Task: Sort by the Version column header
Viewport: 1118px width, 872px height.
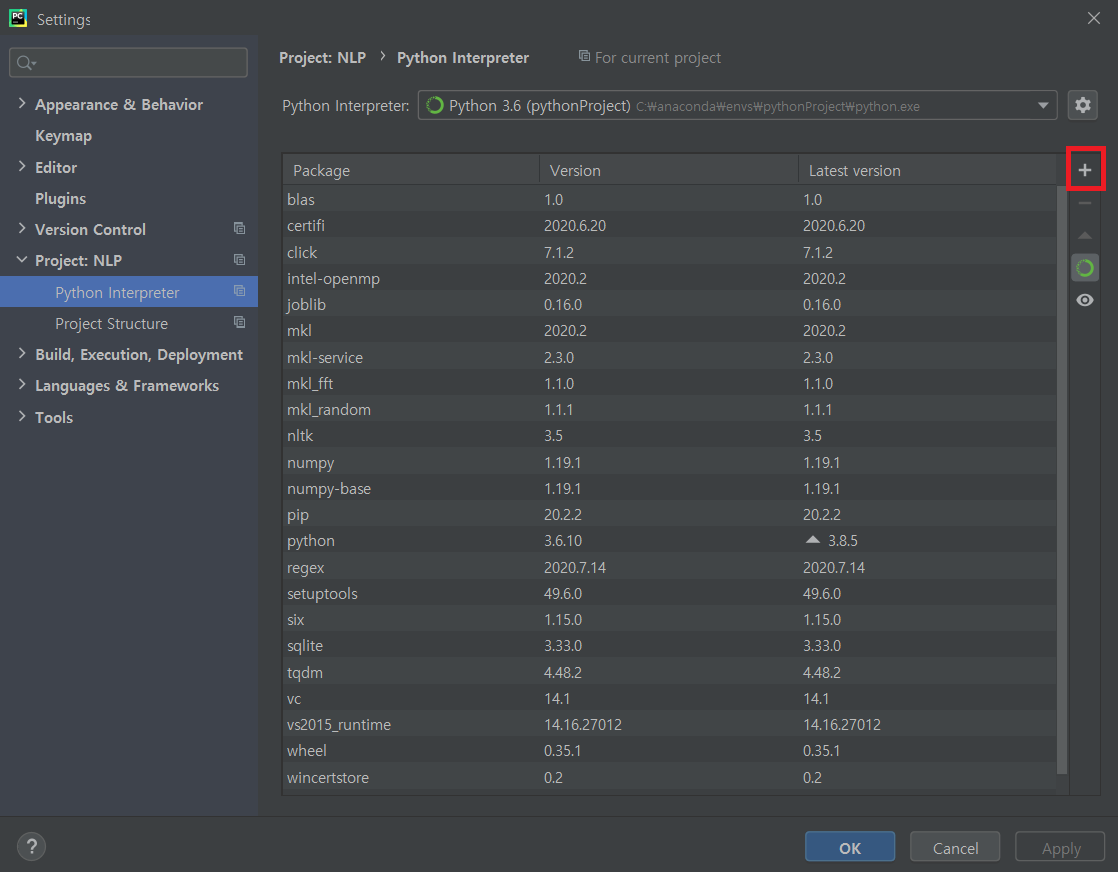Action: (x=669, y=170)
